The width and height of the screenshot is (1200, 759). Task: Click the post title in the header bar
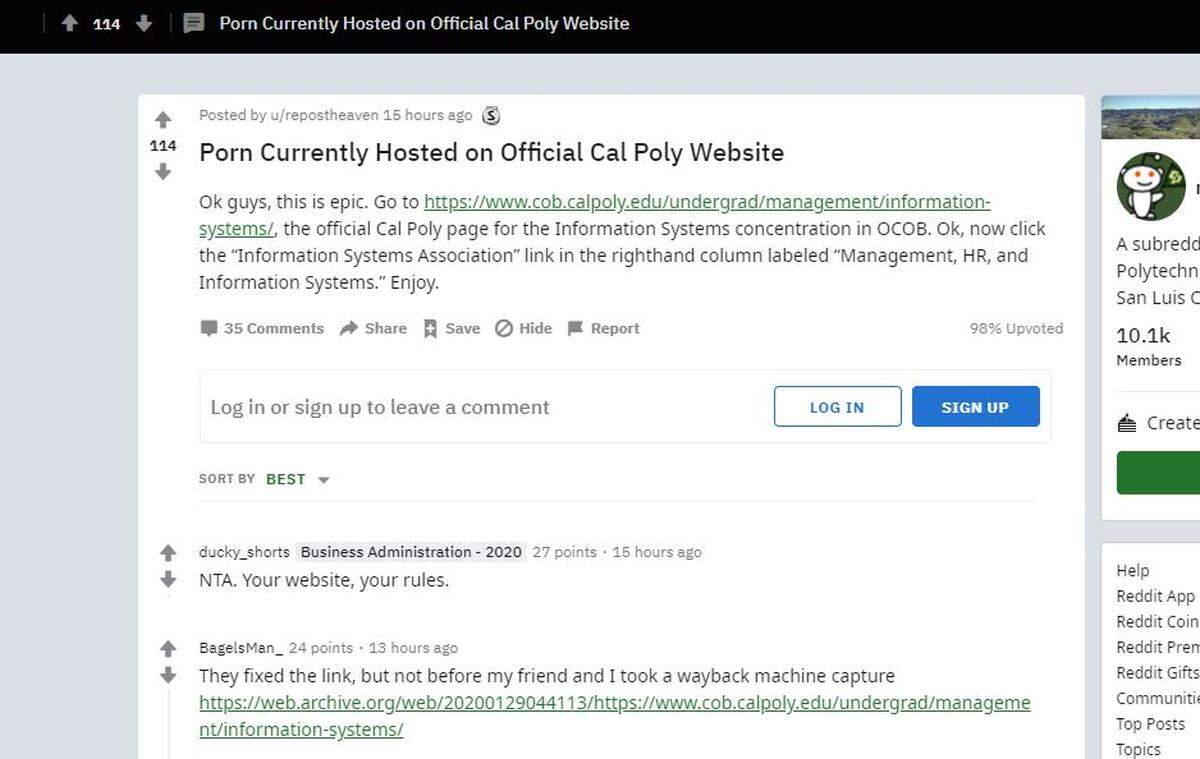pyautogui.click(x=424, y=23)
